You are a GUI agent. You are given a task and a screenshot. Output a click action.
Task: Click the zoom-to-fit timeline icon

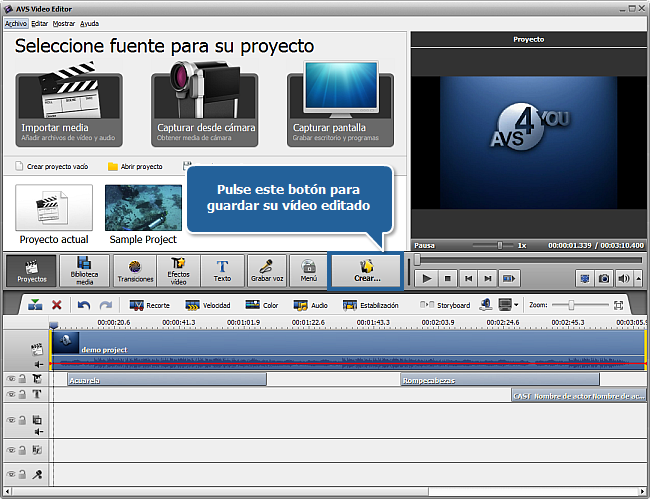click(x=618, y=305)
